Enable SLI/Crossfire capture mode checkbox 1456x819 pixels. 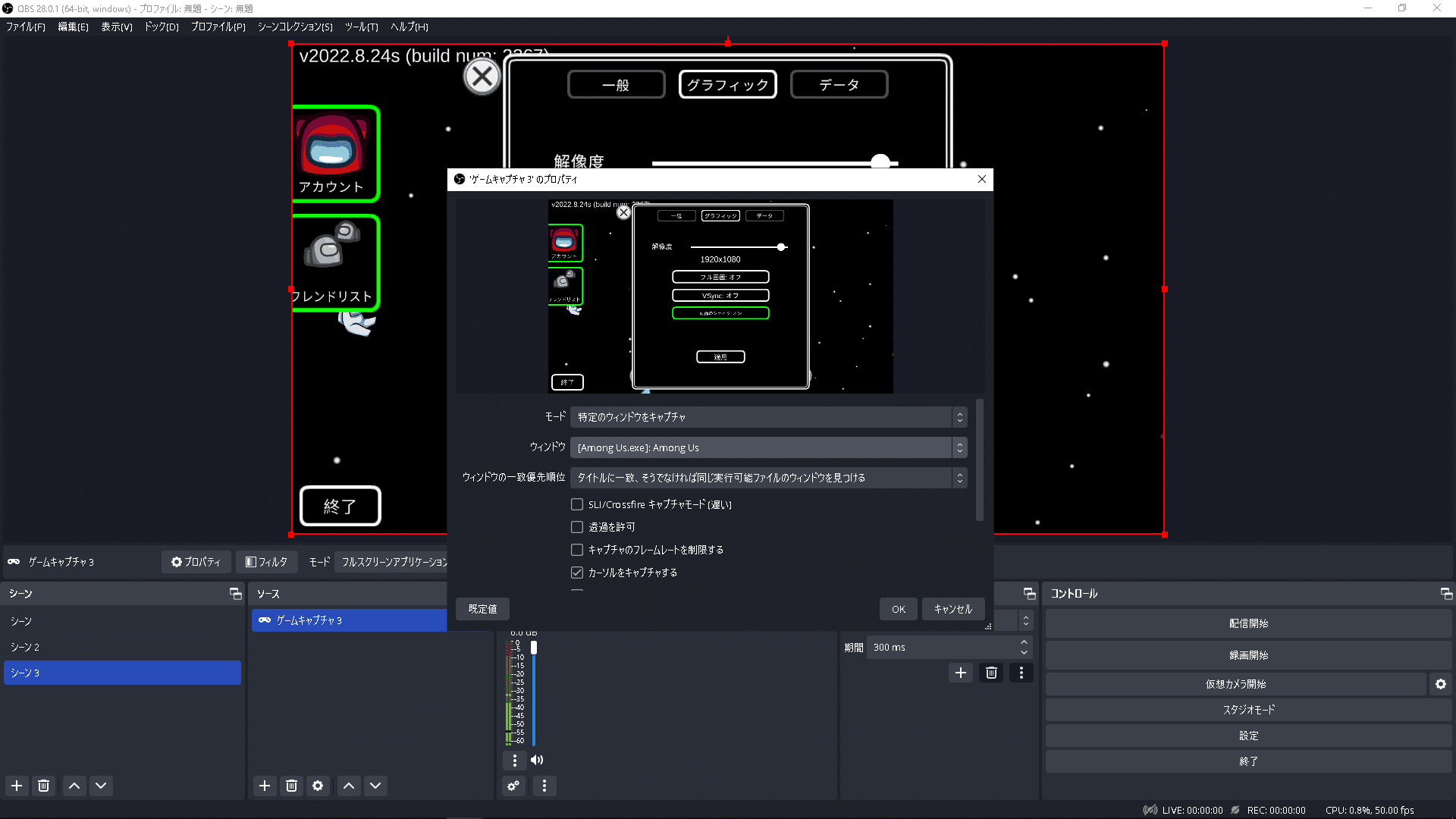pos(577,504)
